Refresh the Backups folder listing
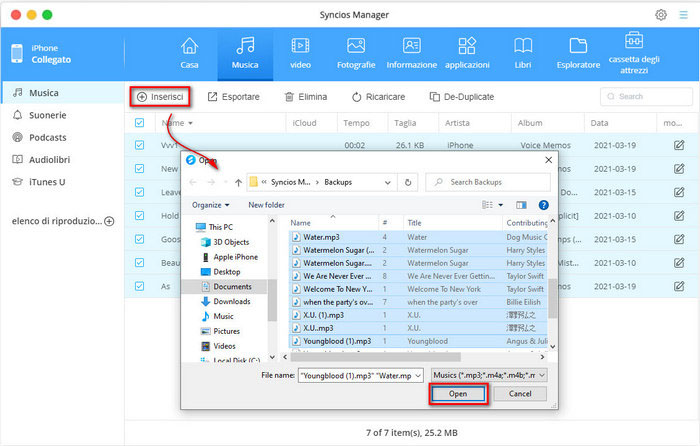Screen dimensions: 700x446 [408, 183]
